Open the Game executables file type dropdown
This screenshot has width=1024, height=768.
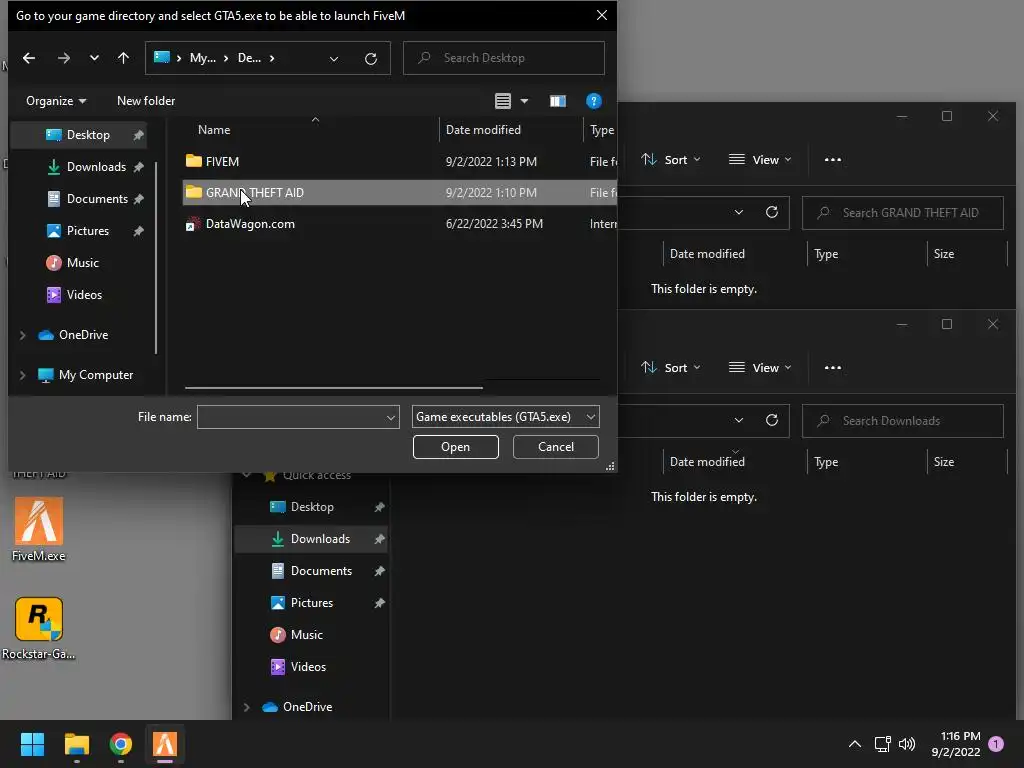coord(505,417)
